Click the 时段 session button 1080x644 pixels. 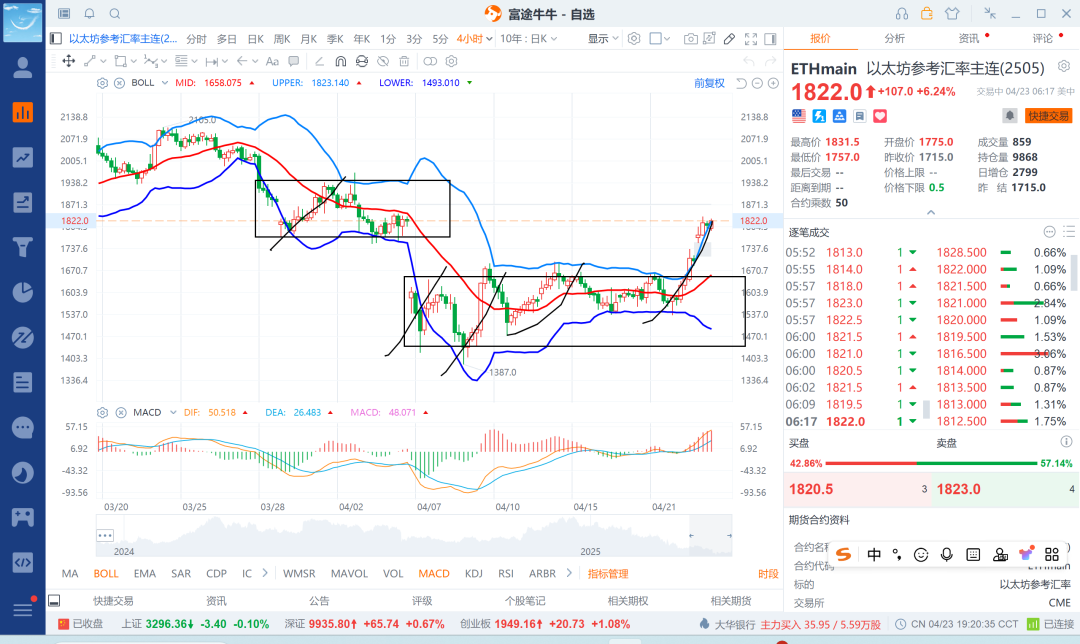point(768,574)
